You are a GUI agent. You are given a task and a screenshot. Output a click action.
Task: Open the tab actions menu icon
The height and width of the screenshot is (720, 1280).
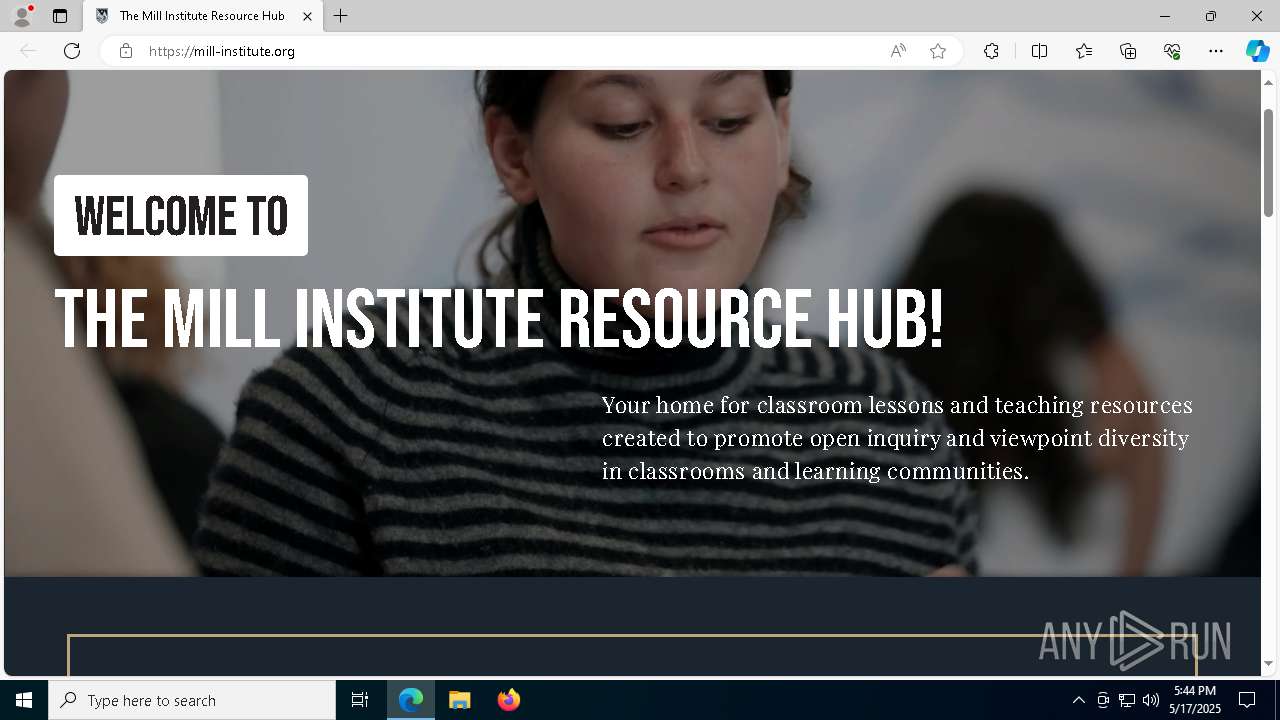coord(60,16)
